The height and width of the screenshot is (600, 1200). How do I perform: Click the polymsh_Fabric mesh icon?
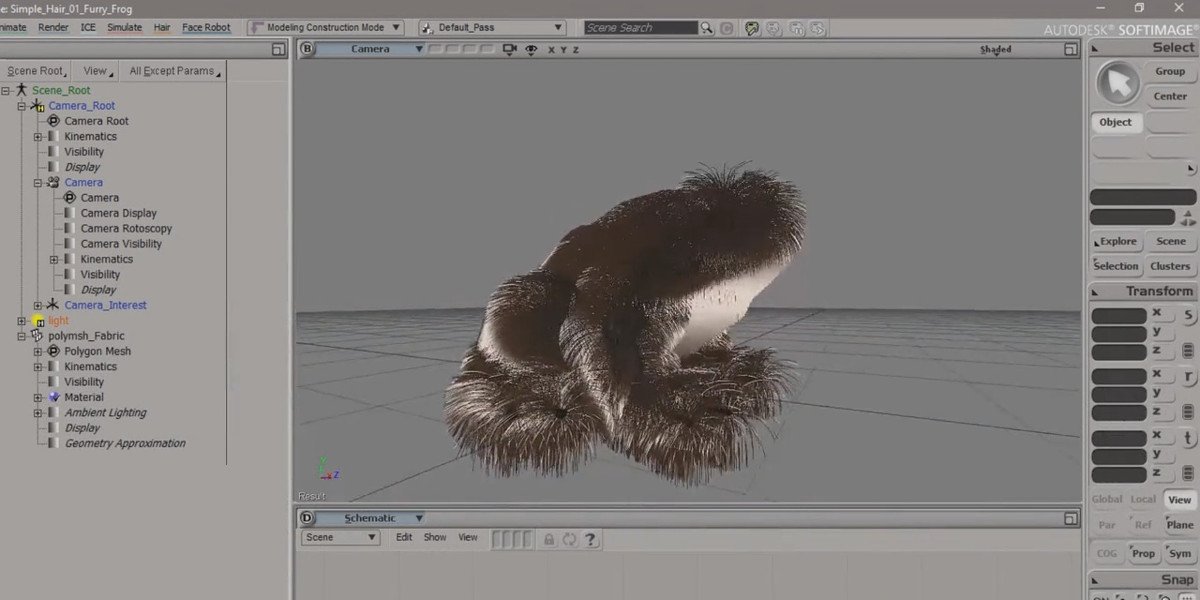pos(37,336)
